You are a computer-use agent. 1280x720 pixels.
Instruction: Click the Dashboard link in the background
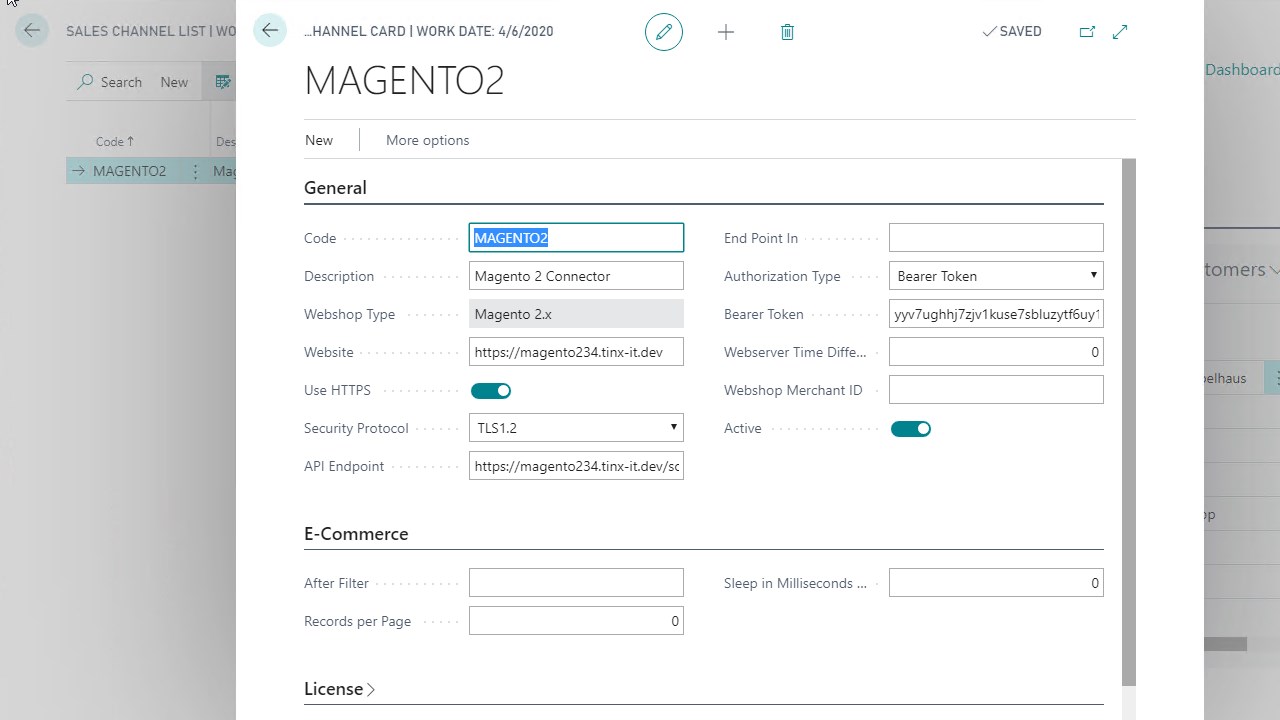1242,70
